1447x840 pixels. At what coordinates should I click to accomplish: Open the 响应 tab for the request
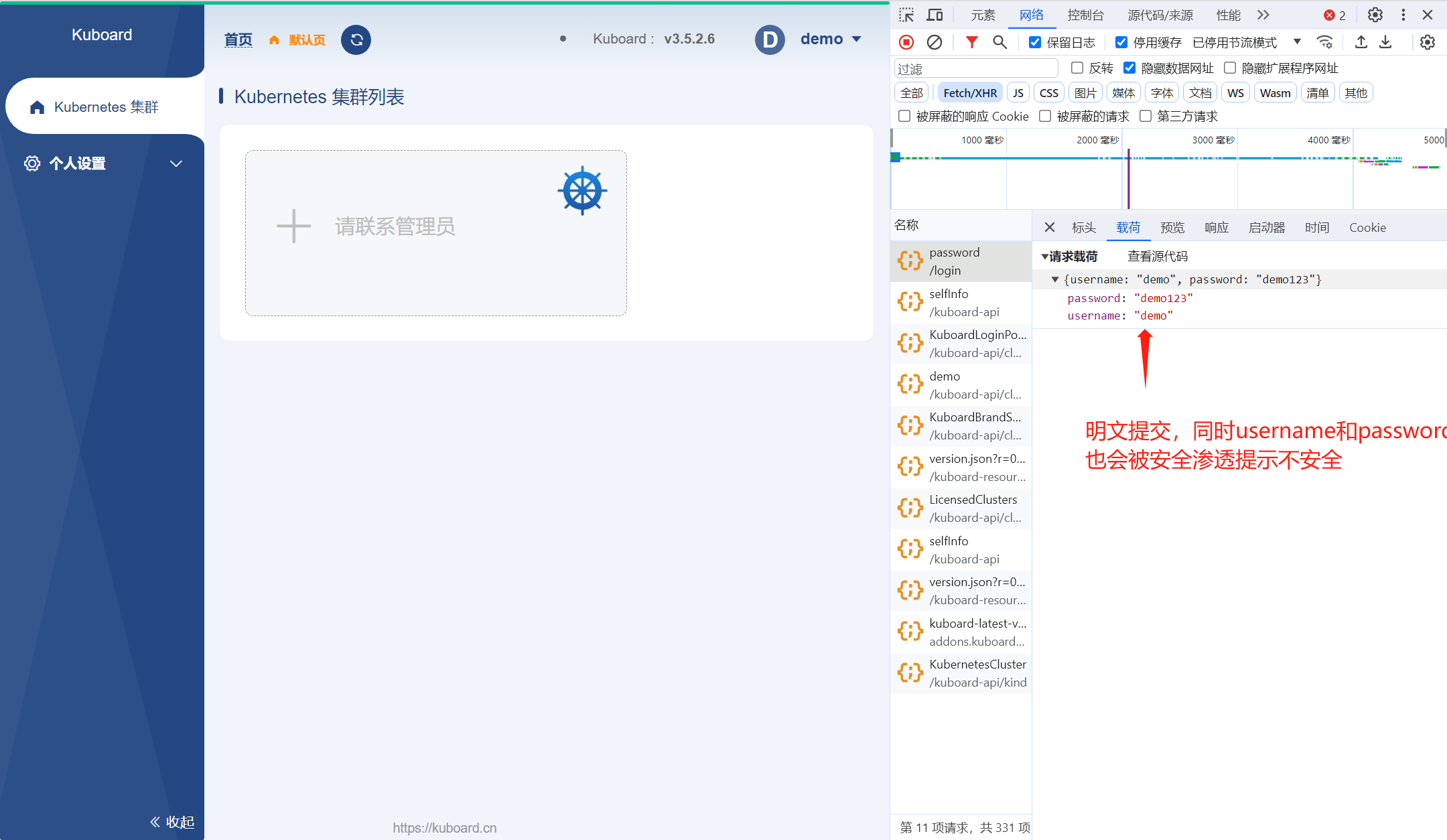pyautogui.click(x=1216, y=227)
